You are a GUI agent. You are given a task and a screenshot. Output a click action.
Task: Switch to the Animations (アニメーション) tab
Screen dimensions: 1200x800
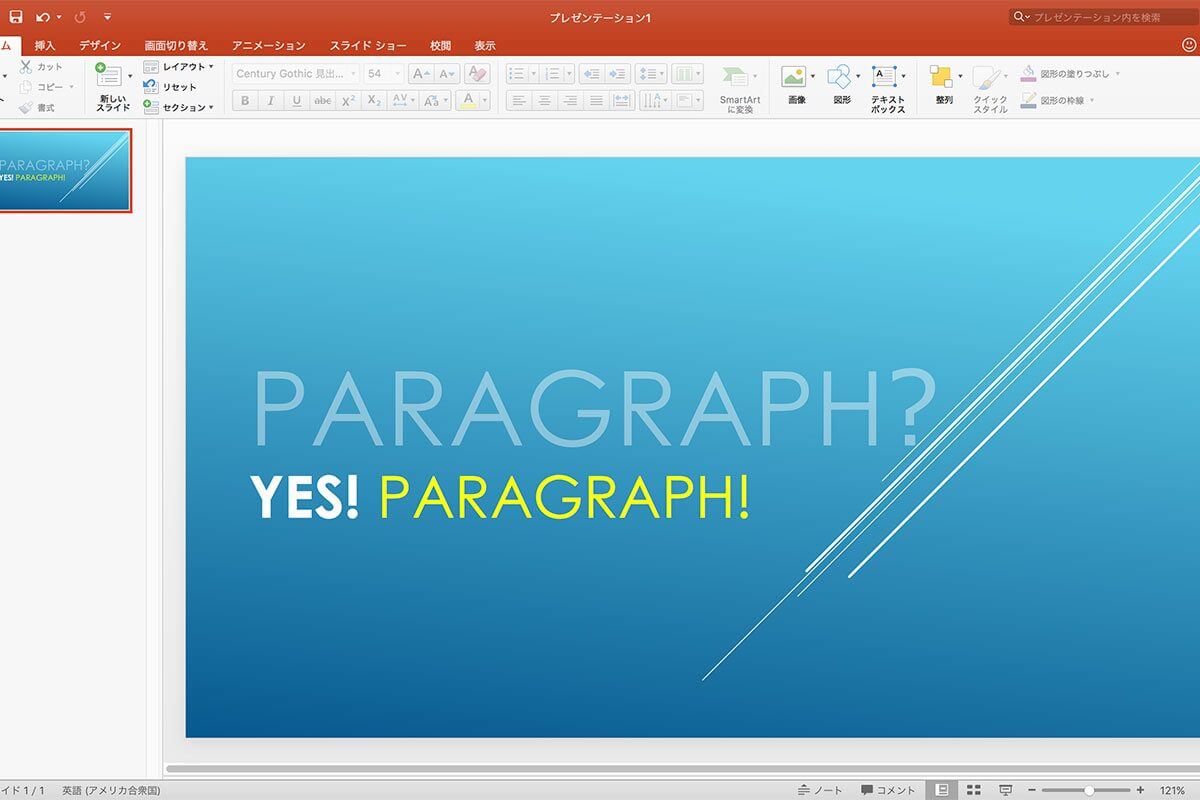click(x=268, y=46)
